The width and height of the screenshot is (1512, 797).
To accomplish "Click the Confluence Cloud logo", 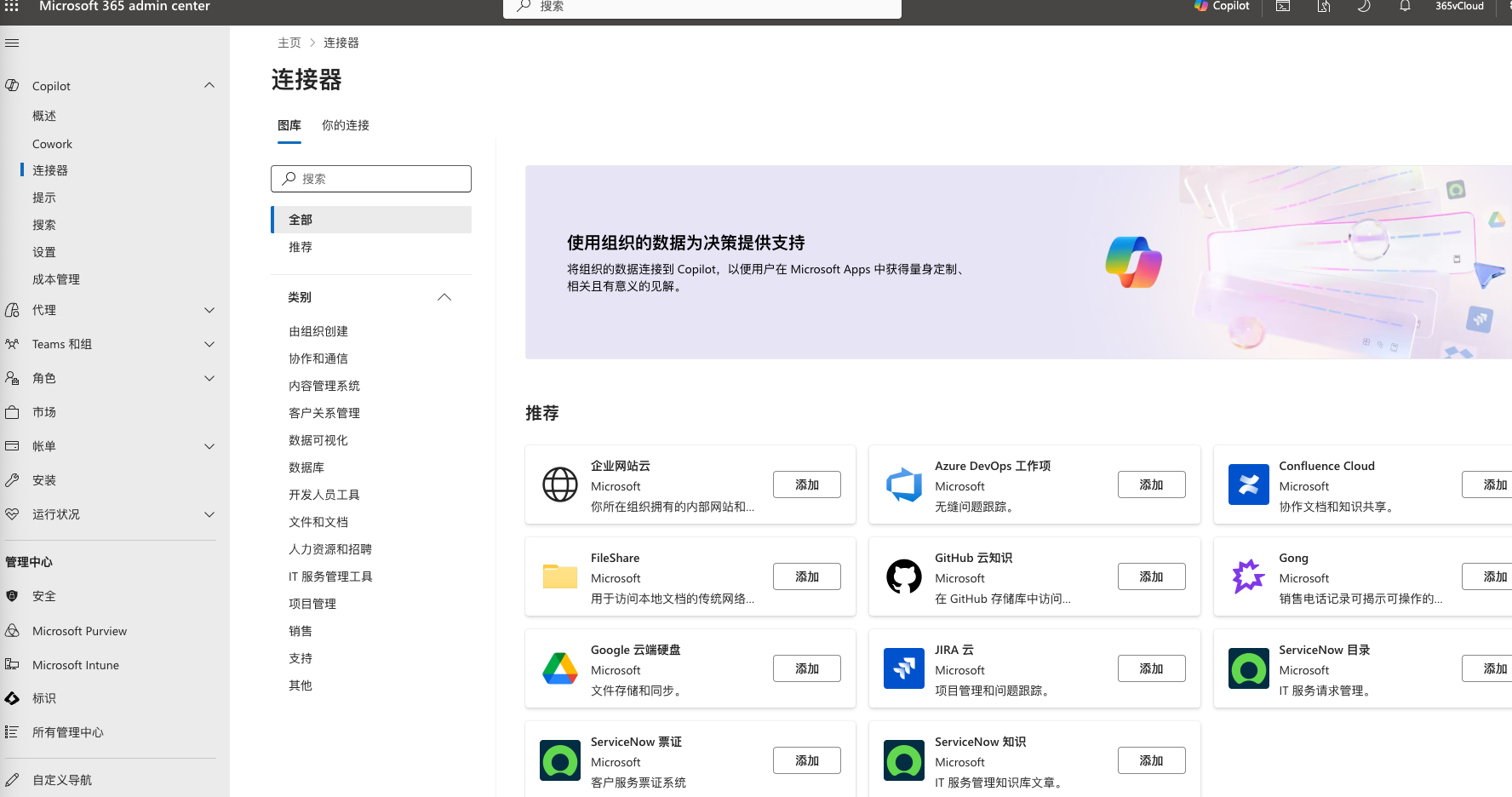I will (x=1249, y=485).
